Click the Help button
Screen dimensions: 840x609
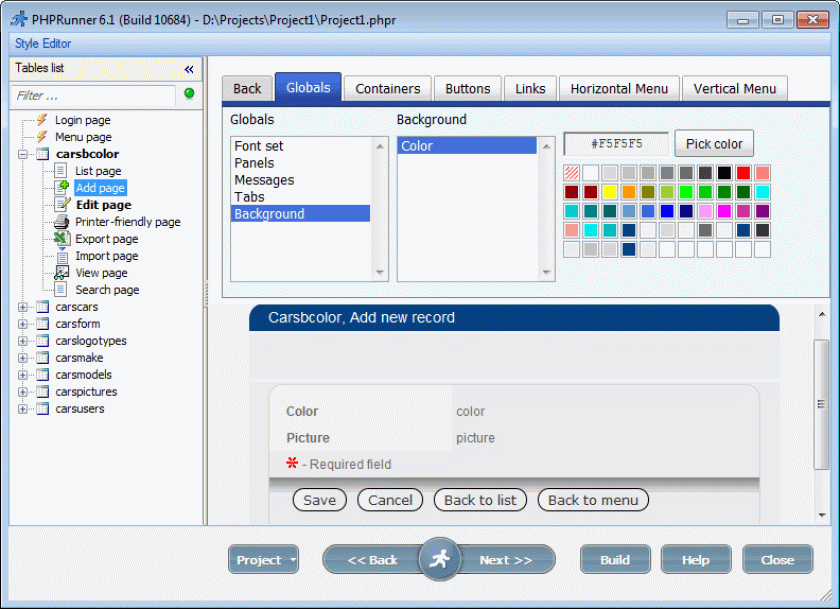pyautogui.click(x=696, y=560)
